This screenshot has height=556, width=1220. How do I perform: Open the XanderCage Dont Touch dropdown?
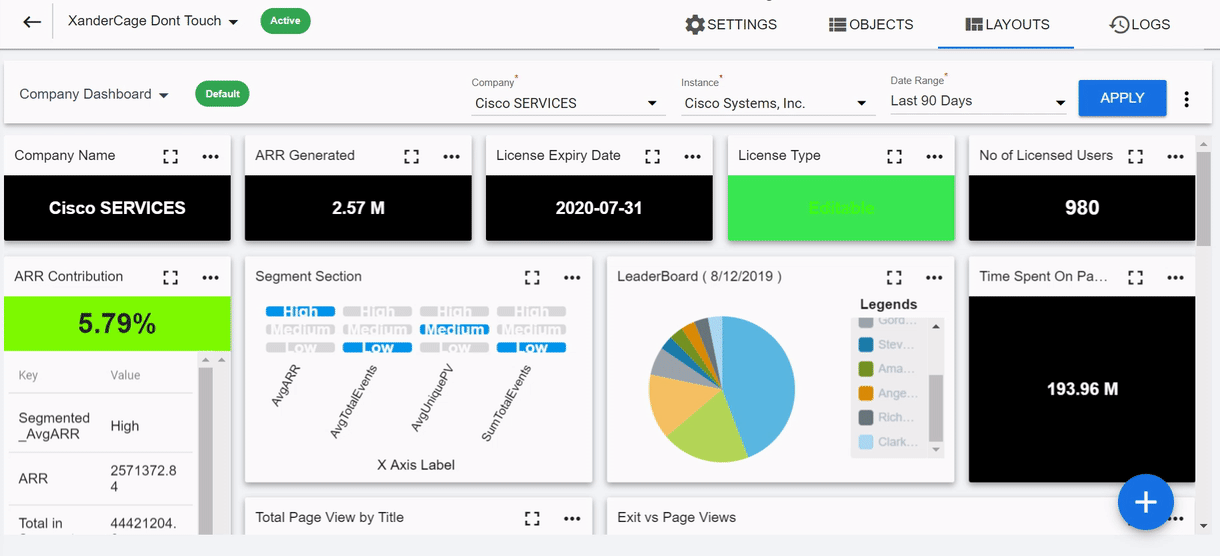(x=153, y=21)
